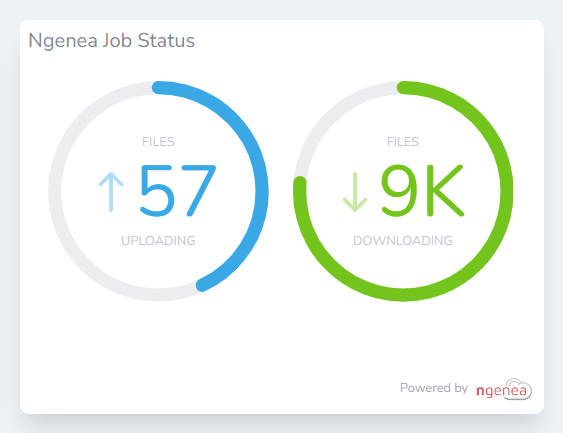This screenshot has height=433, width=563.
Task: Click the UPLOADING label
Action: tap(158, 241)
